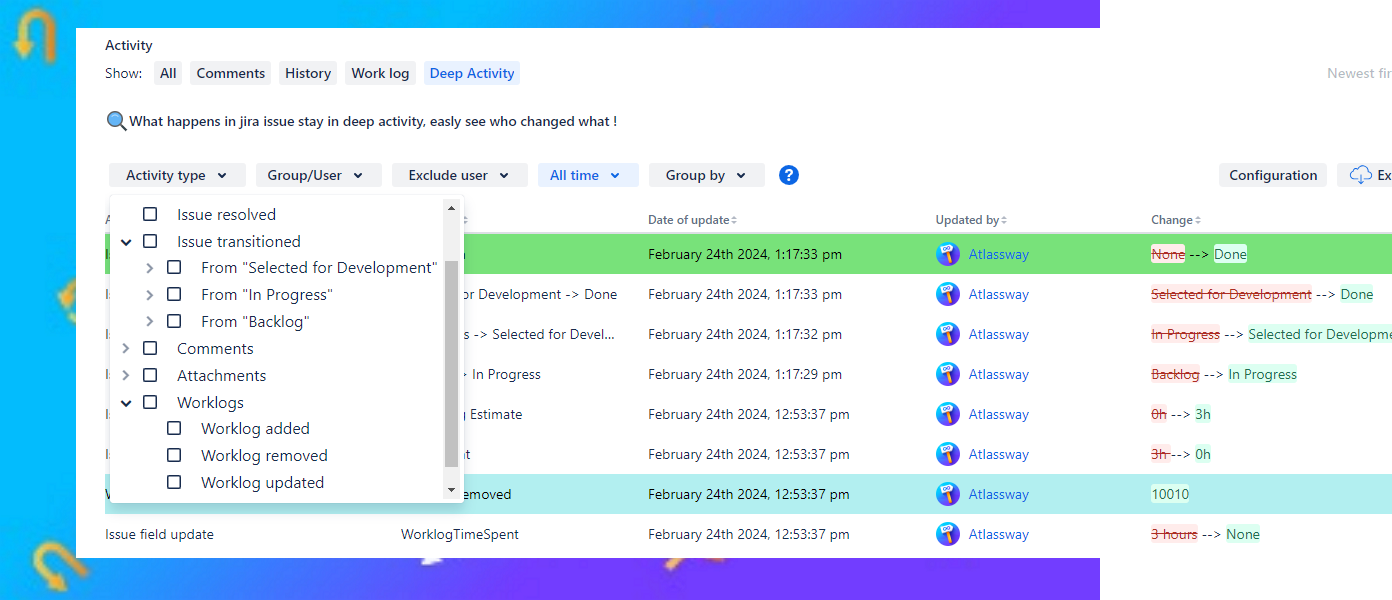This screenshot has height=600, width=1392.
Task: Click the "Done" value in the green row
Action: tap(1230, 254)
